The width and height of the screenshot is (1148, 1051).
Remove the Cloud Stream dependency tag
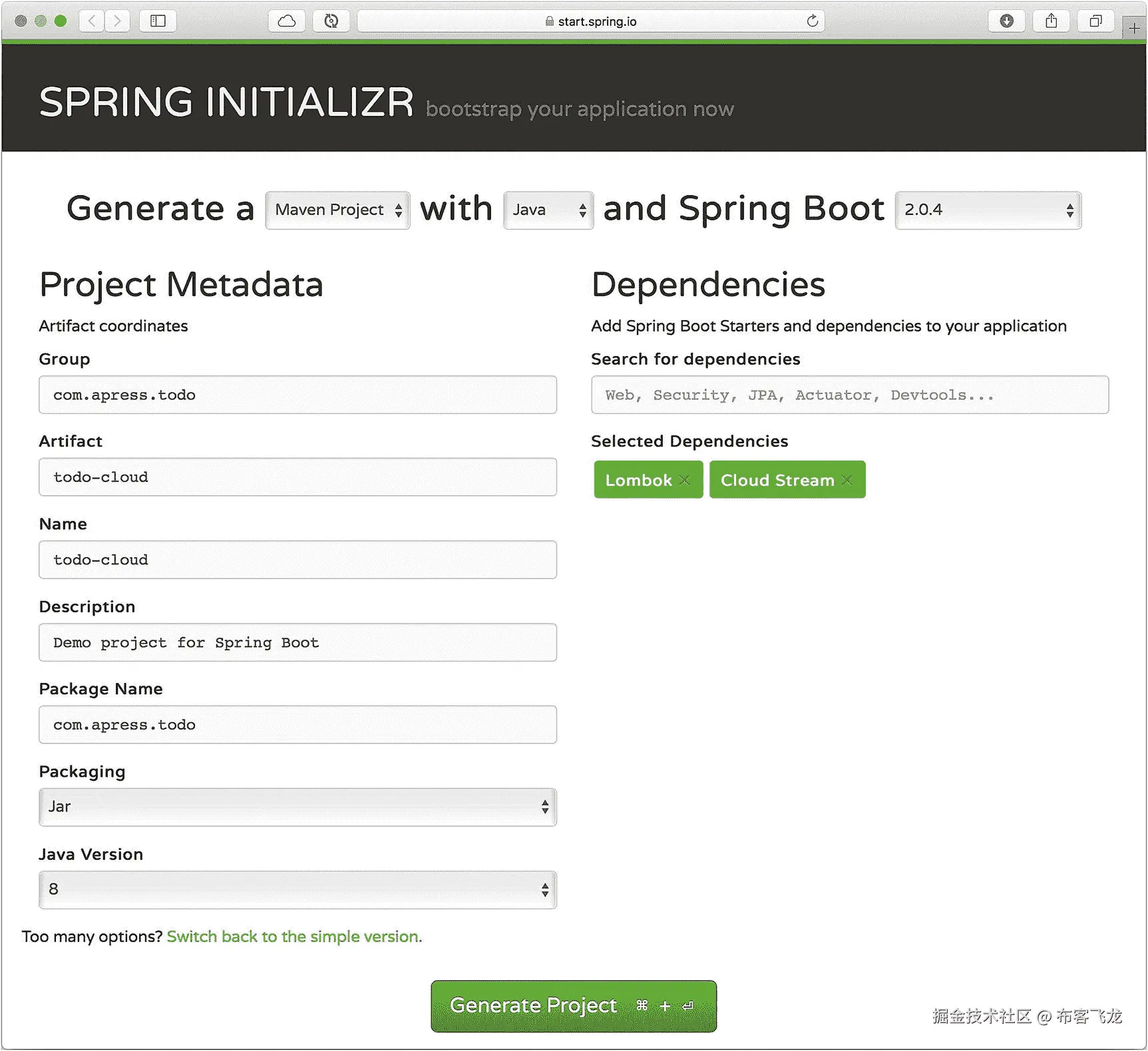[x=847, y=480]
